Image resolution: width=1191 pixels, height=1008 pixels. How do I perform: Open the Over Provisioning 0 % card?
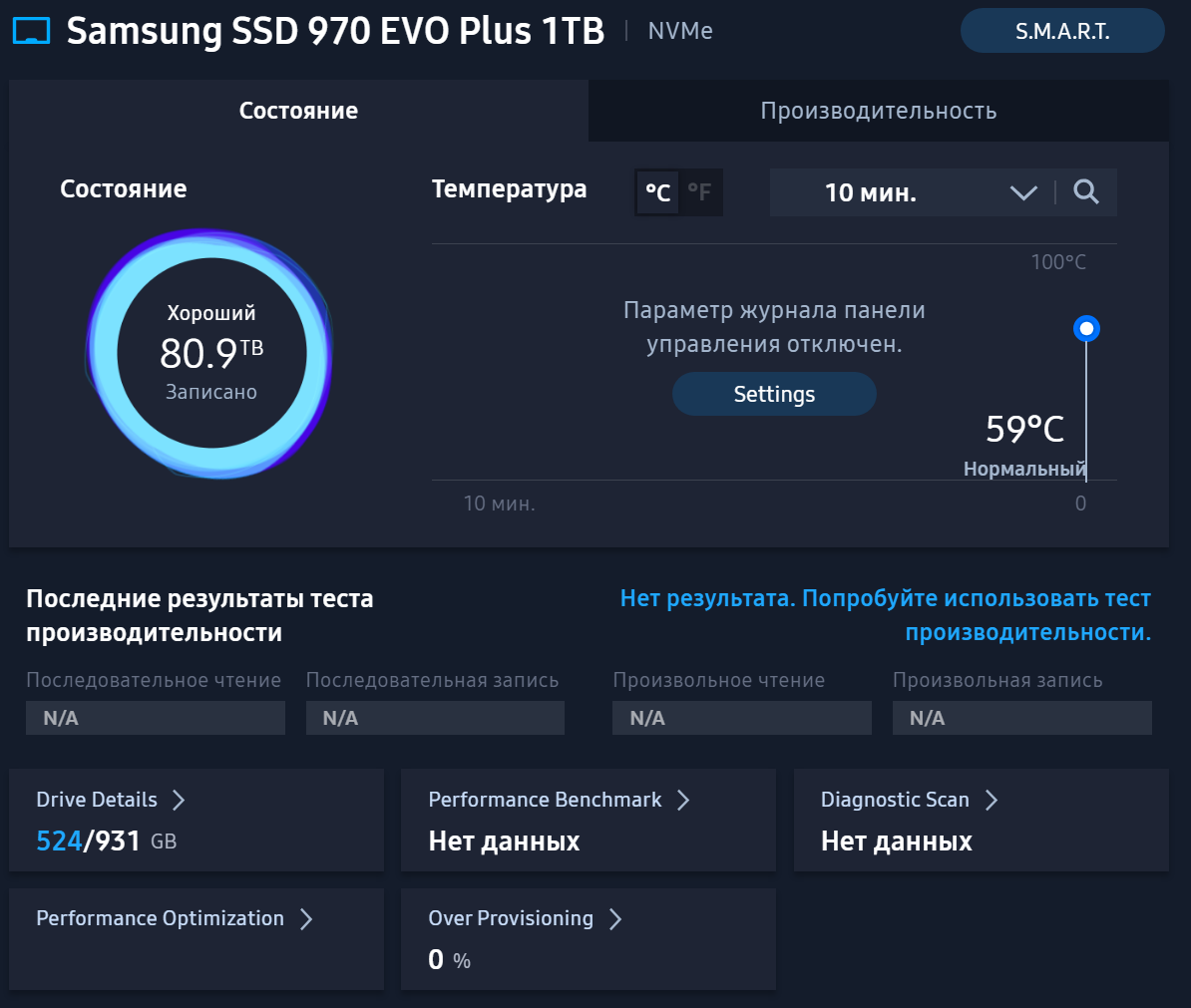(588, 939)
